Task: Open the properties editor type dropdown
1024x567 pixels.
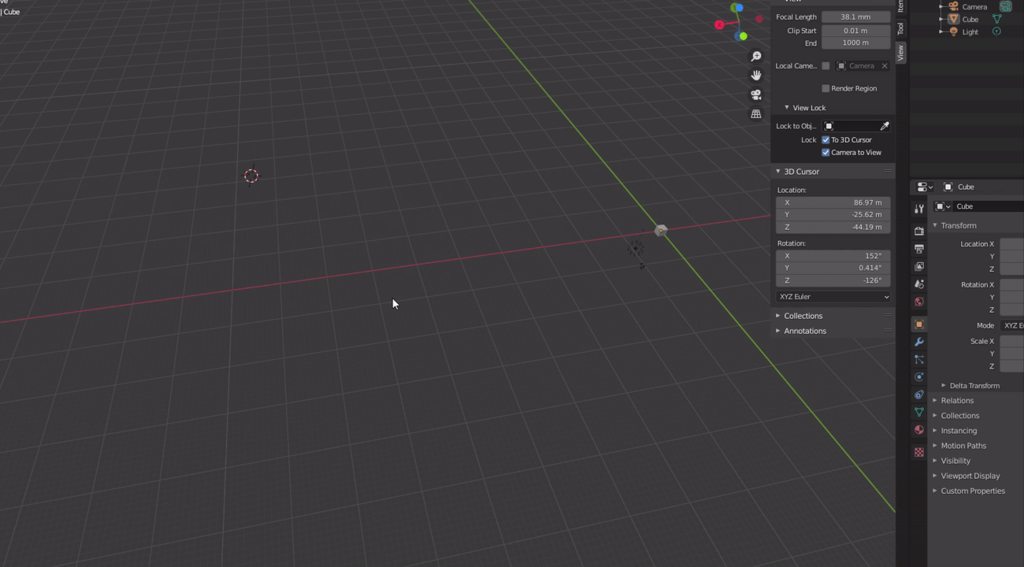Action: 924,187
